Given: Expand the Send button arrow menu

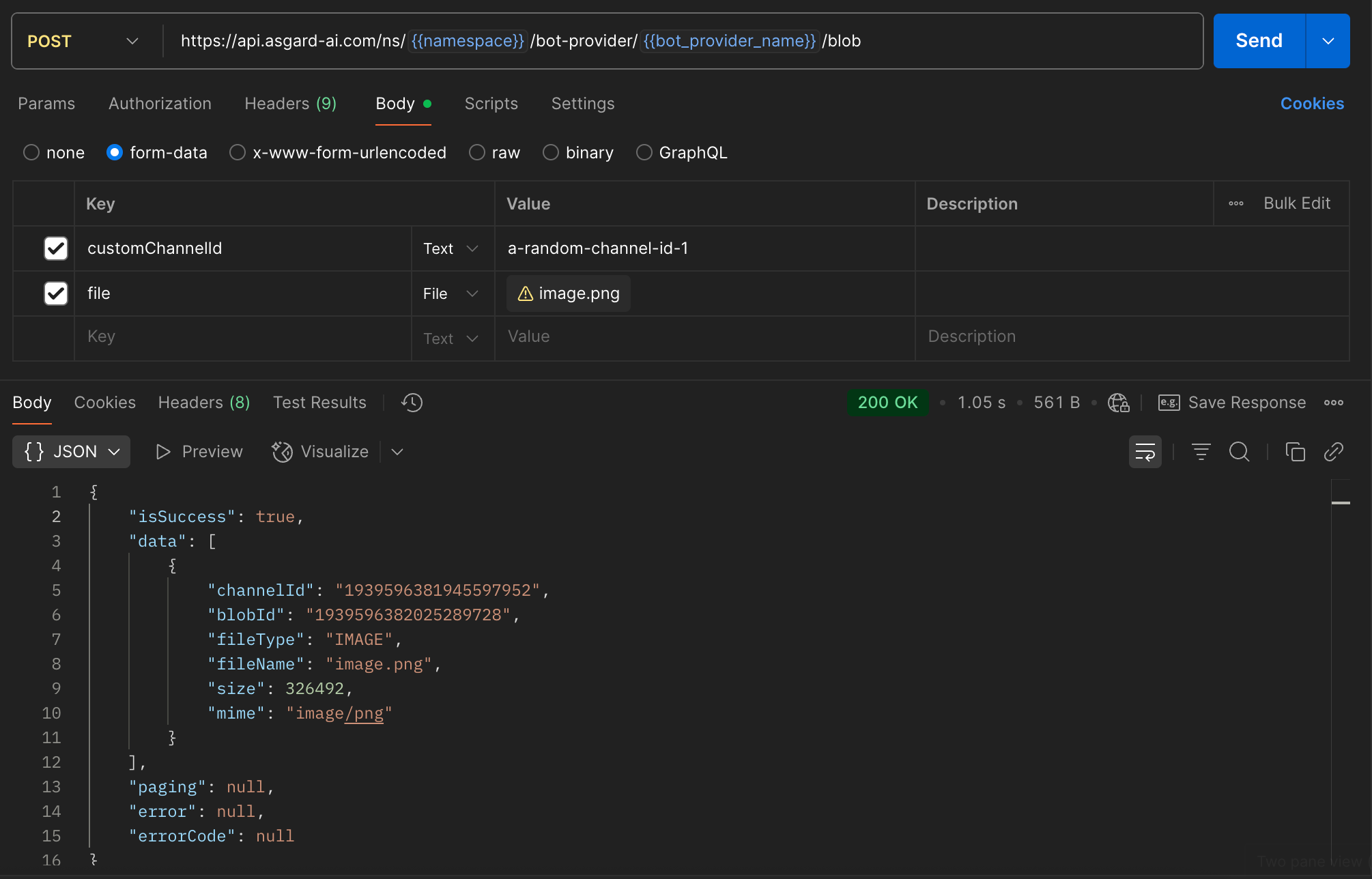Looking at the screenshot, I should click(1328, 41).
